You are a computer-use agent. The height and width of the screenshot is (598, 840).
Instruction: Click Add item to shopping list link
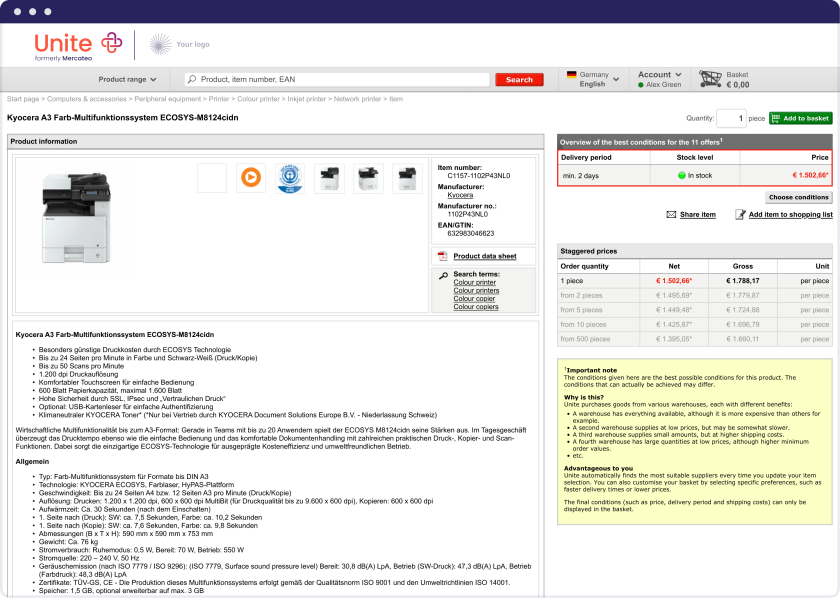click(x=791, y=214)
